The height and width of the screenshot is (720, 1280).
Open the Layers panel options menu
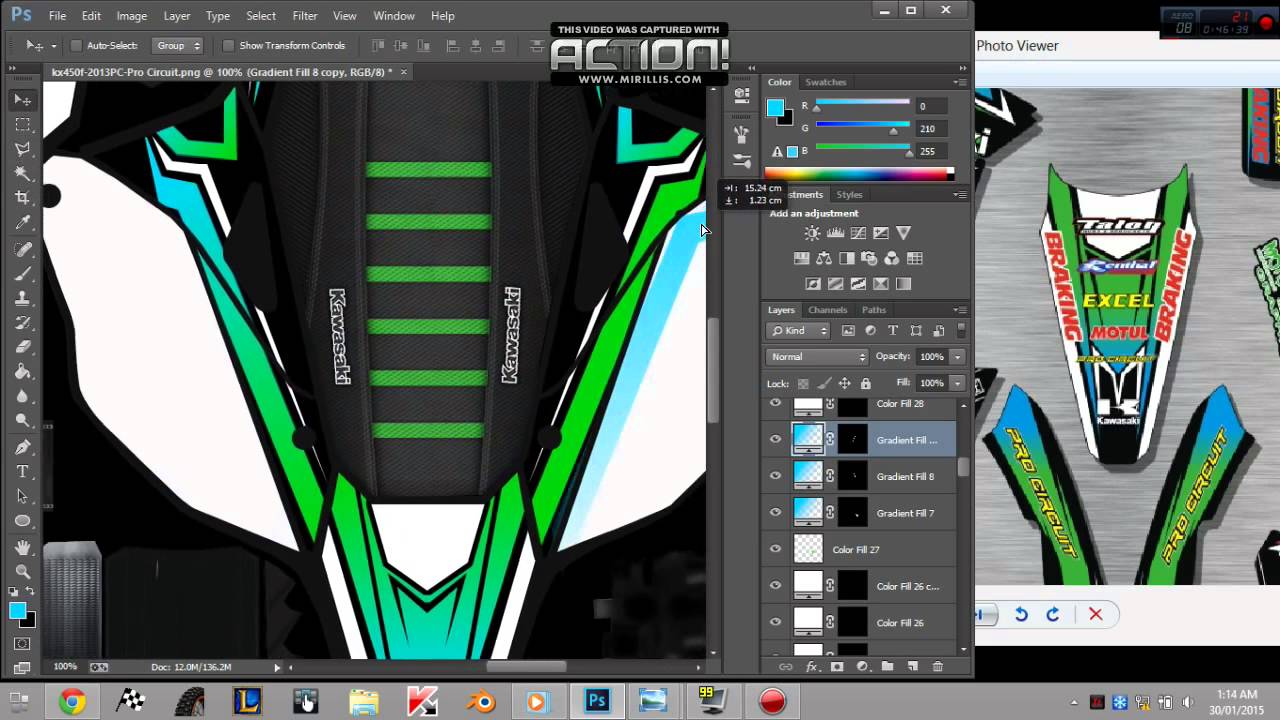point(960,310)
